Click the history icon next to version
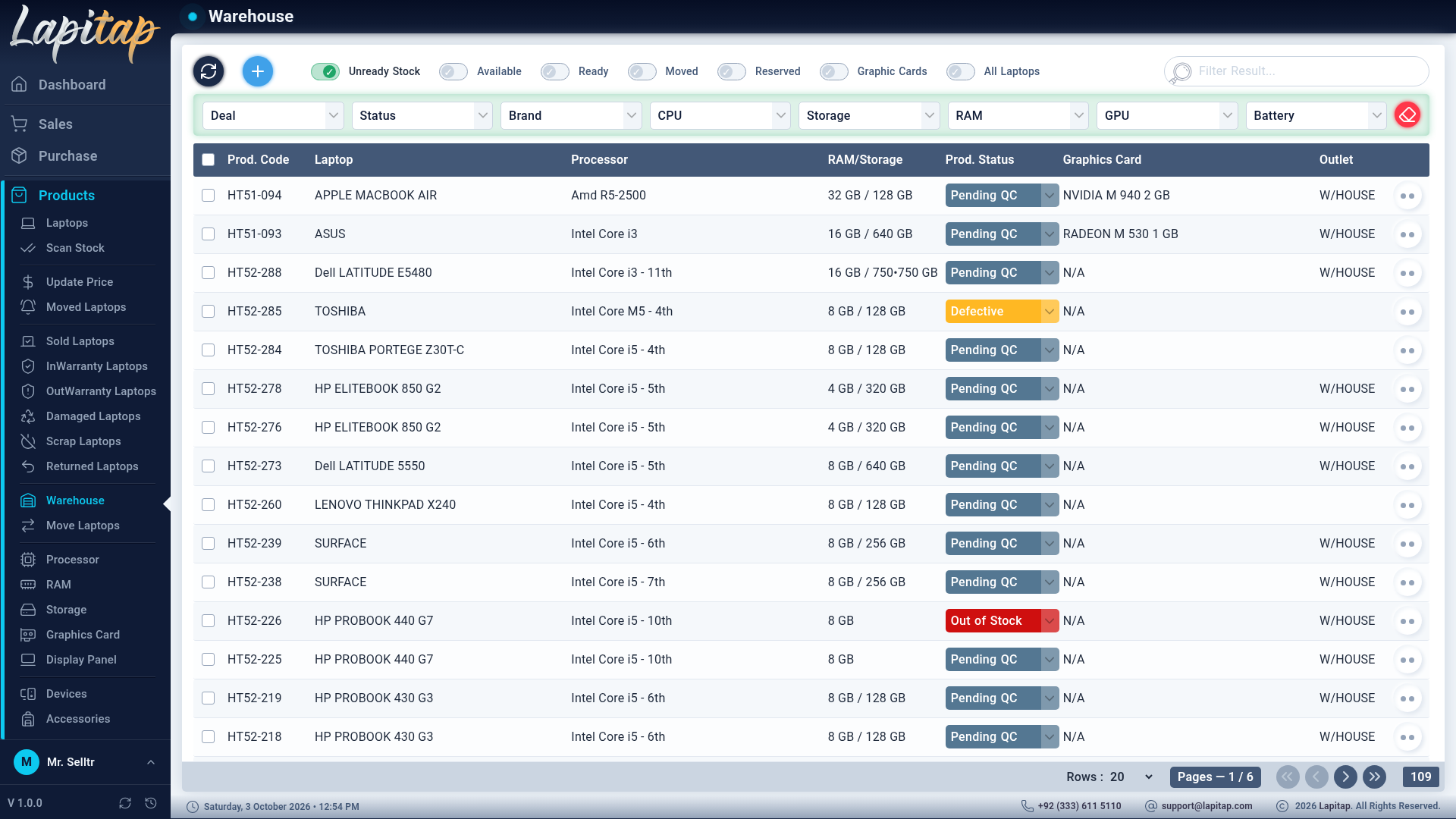The height and width of the screenshot is (819, 1456). coord(151,803)
